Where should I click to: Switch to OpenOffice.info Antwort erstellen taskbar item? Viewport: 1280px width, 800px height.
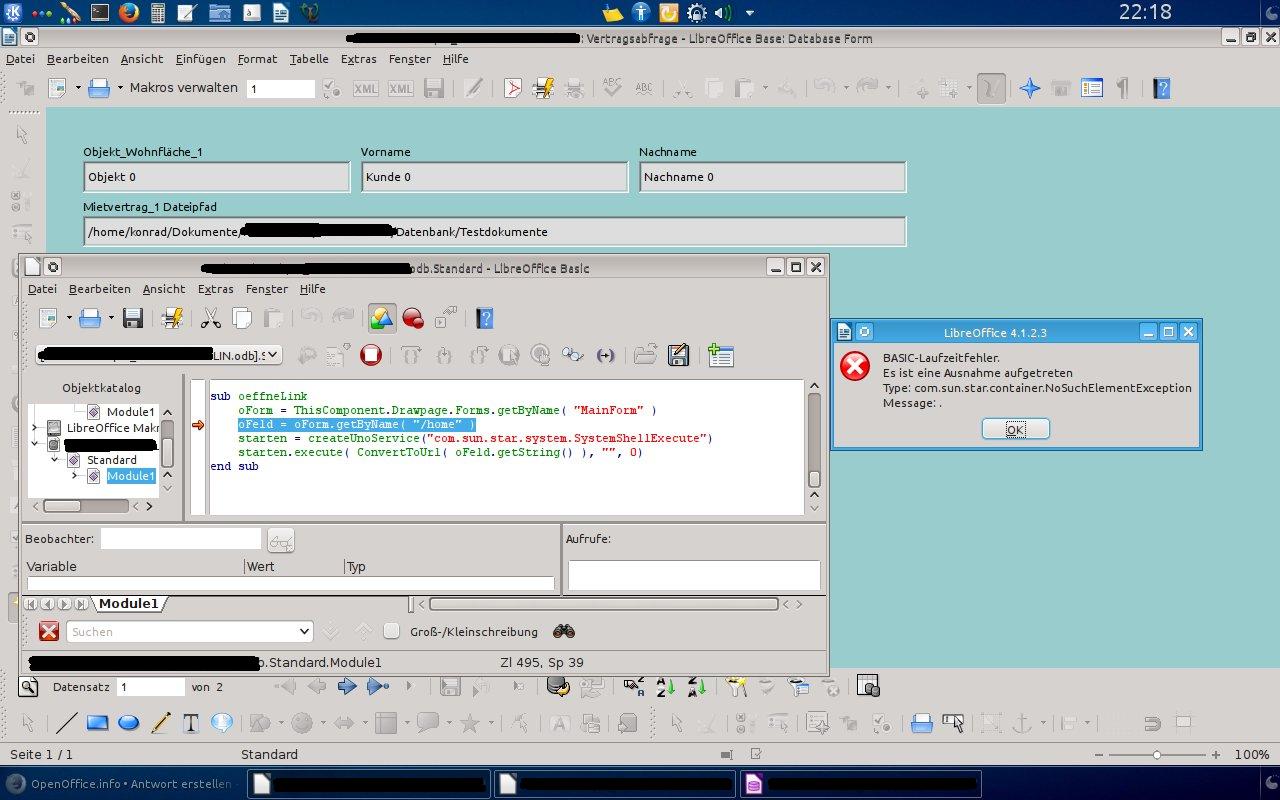[122, 784]
